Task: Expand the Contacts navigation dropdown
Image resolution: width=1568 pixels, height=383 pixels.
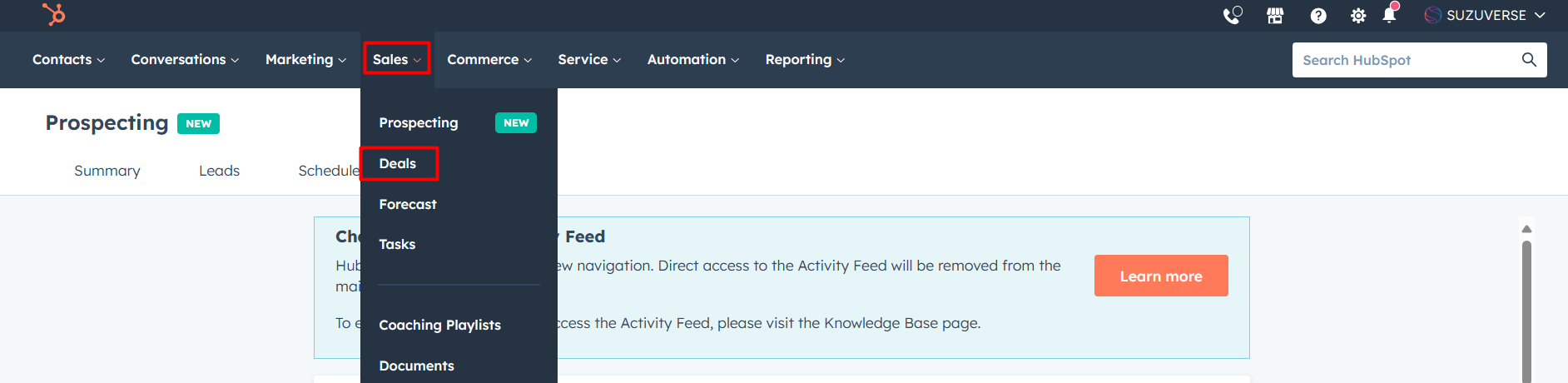Action: [x=68, y=59]
